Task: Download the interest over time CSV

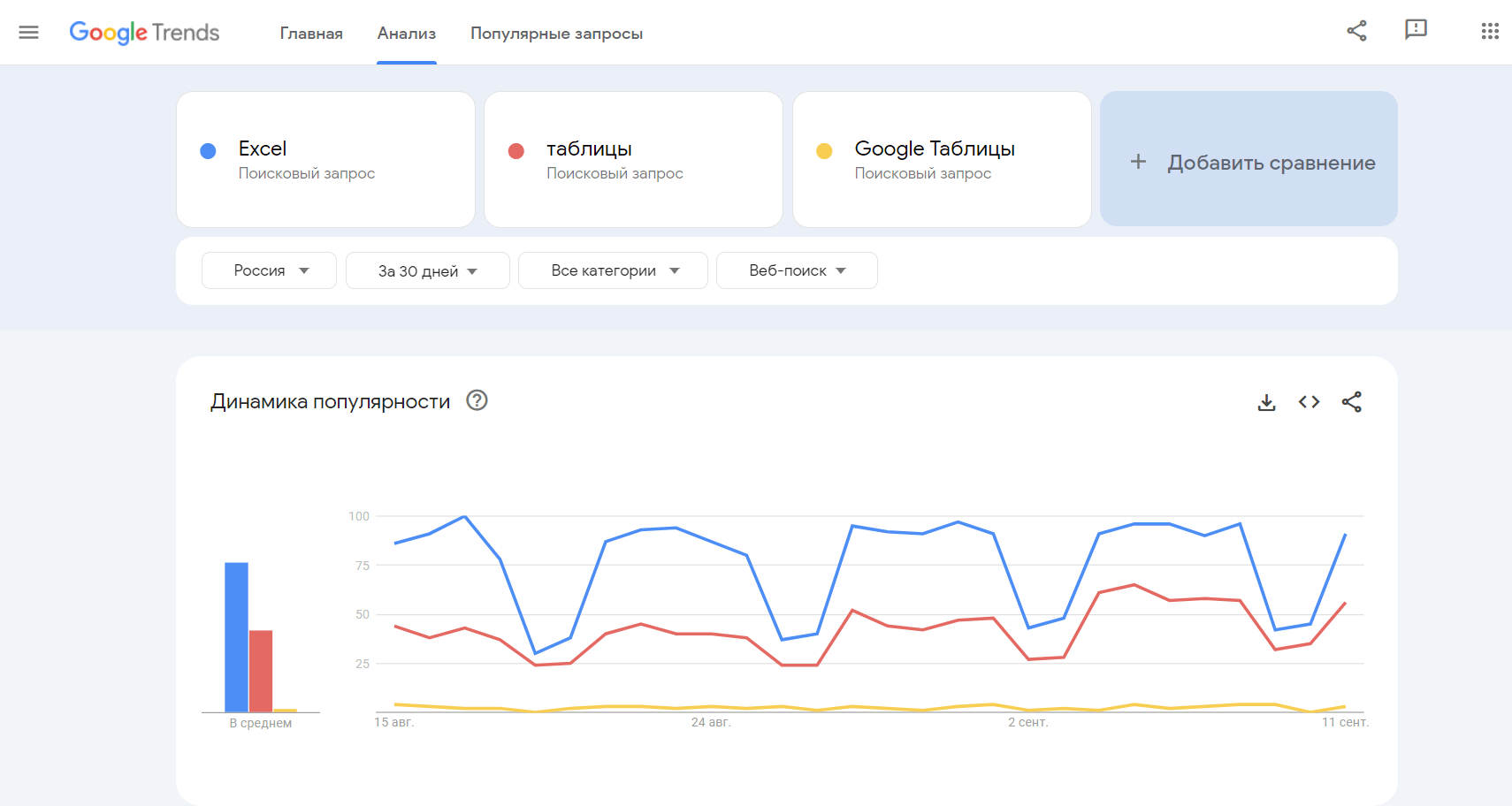Action: point(1266,402)
